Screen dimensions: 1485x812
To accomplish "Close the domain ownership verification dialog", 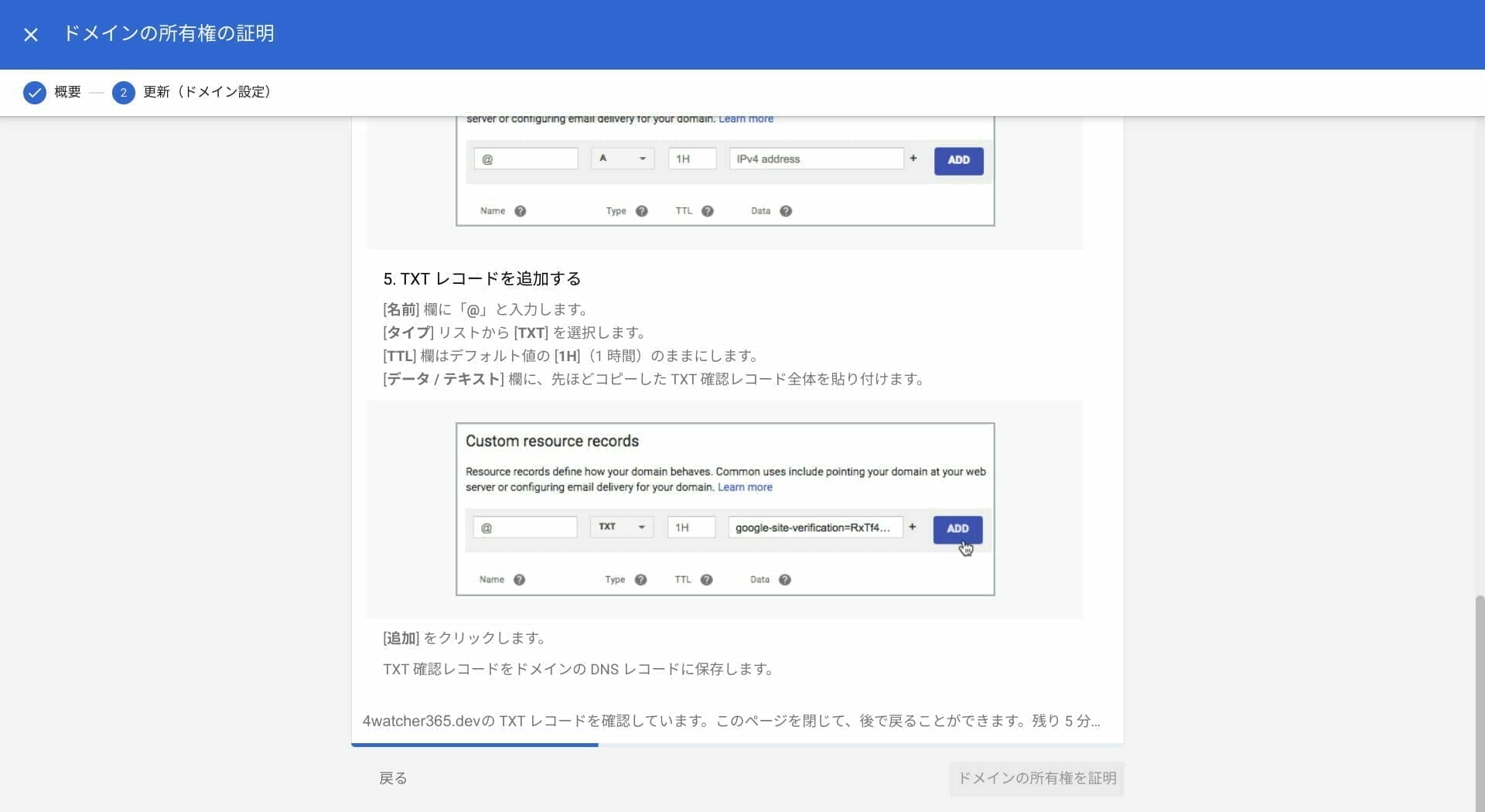I will [x=31, y=34].
